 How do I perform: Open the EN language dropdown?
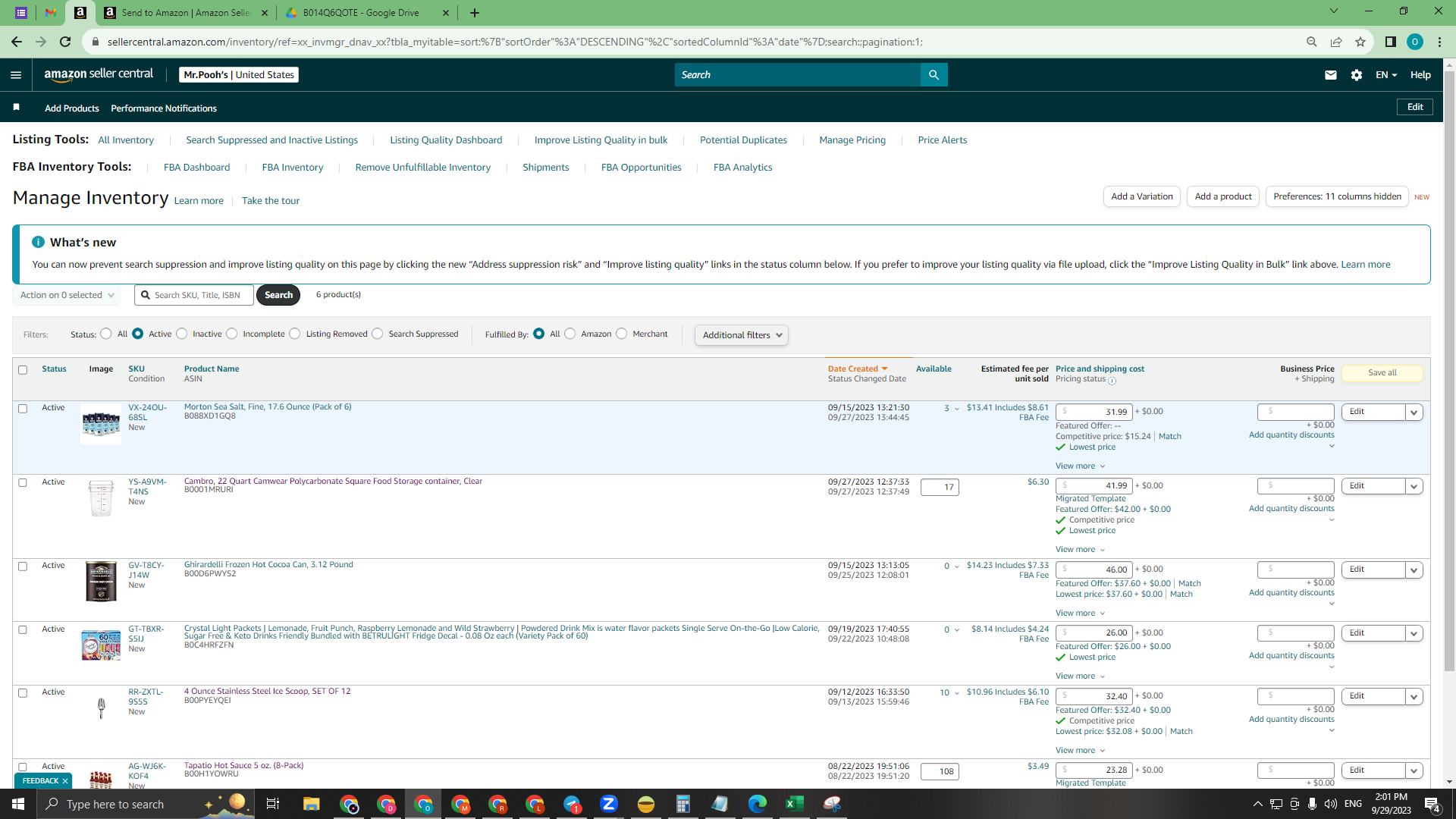pos(1386,75)
